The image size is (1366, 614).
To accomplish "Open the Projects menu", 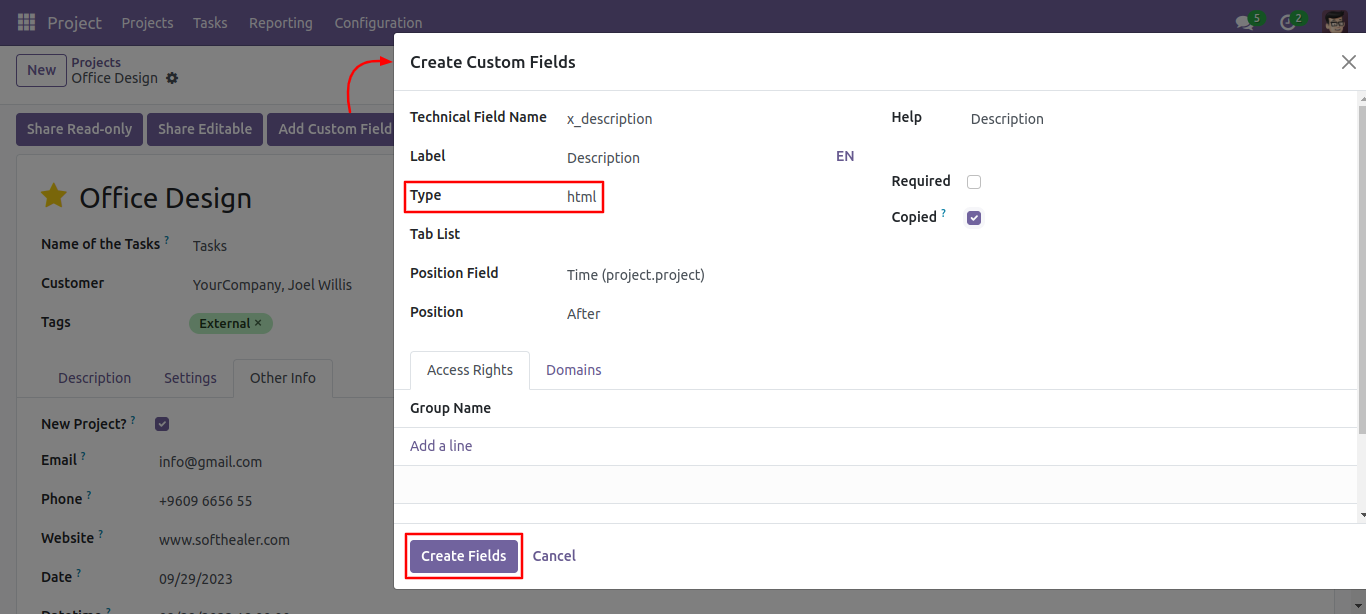I will click(x=147, y=22).
